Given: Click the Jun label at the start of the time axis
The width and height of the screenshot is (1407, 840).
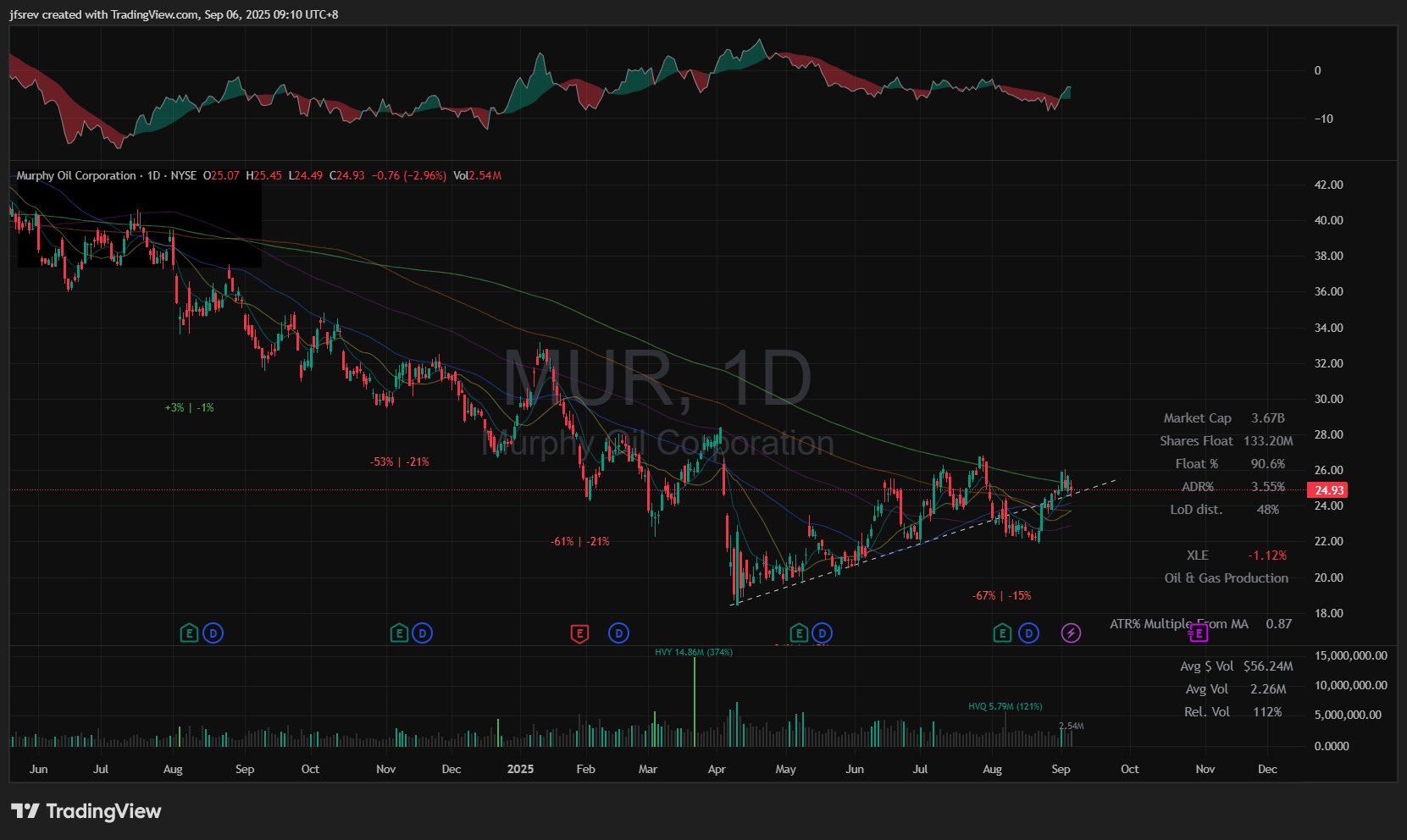Looking at the screenshot, I should (x=38, y=769).
